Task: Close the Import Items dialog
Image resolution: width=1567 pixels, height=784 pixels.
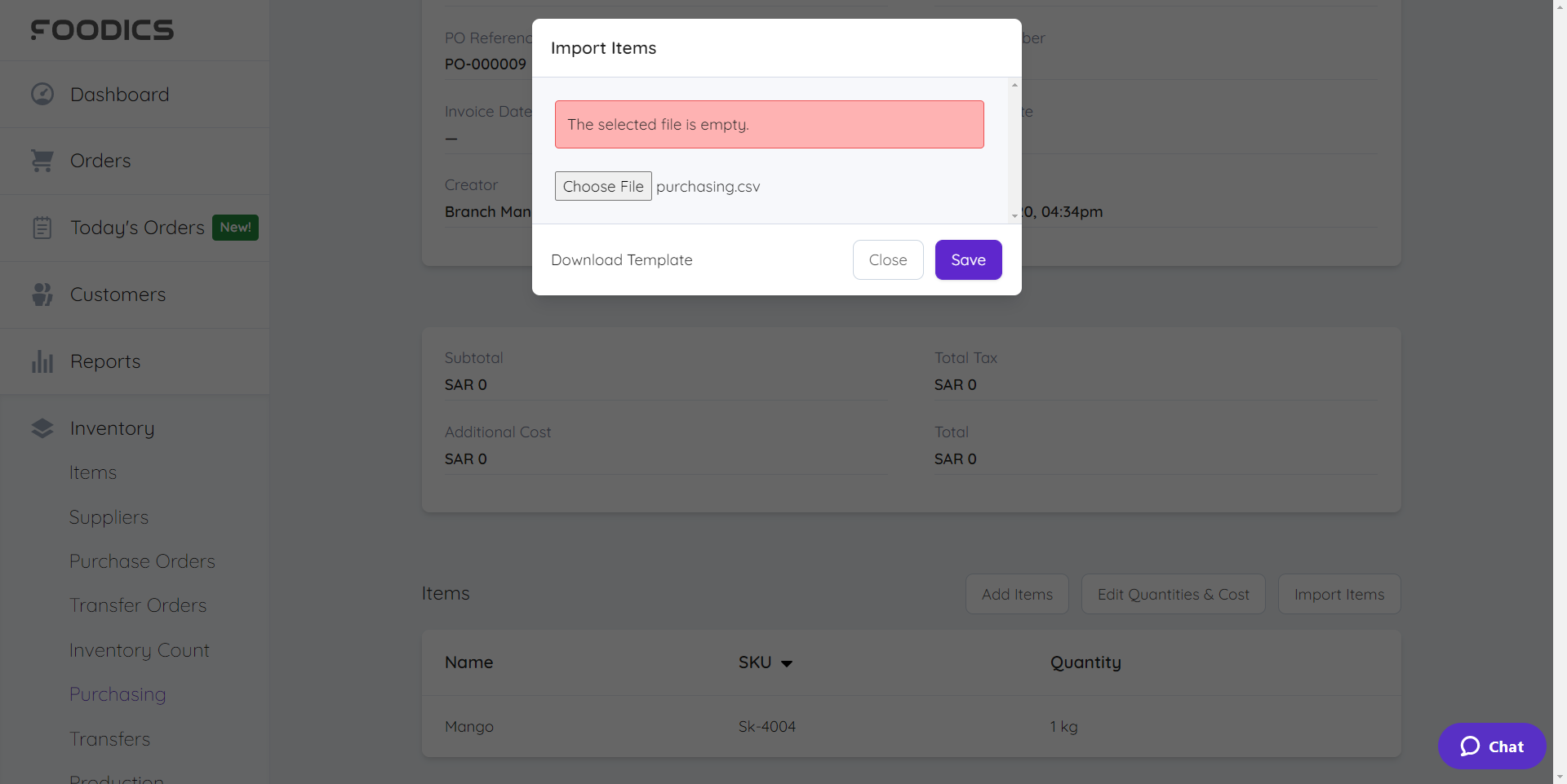Action: [x=887, y=260]
